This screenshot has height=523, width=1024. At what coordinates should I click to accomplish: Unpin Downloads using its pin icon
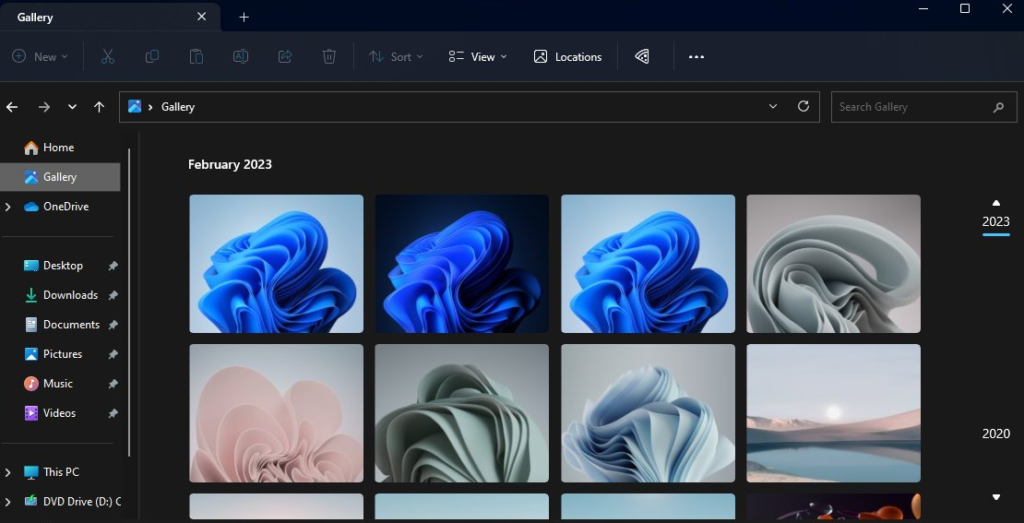(113, 295)
